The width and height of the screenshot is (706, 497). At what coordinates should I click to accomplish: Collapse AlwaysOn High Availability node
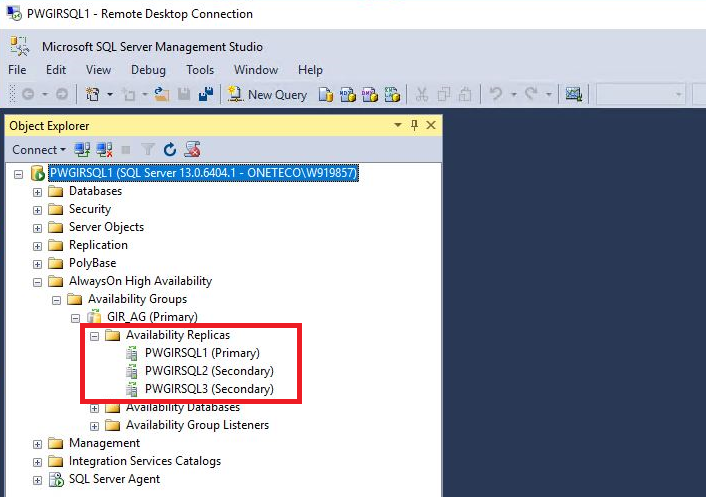[x=37, y=282]
